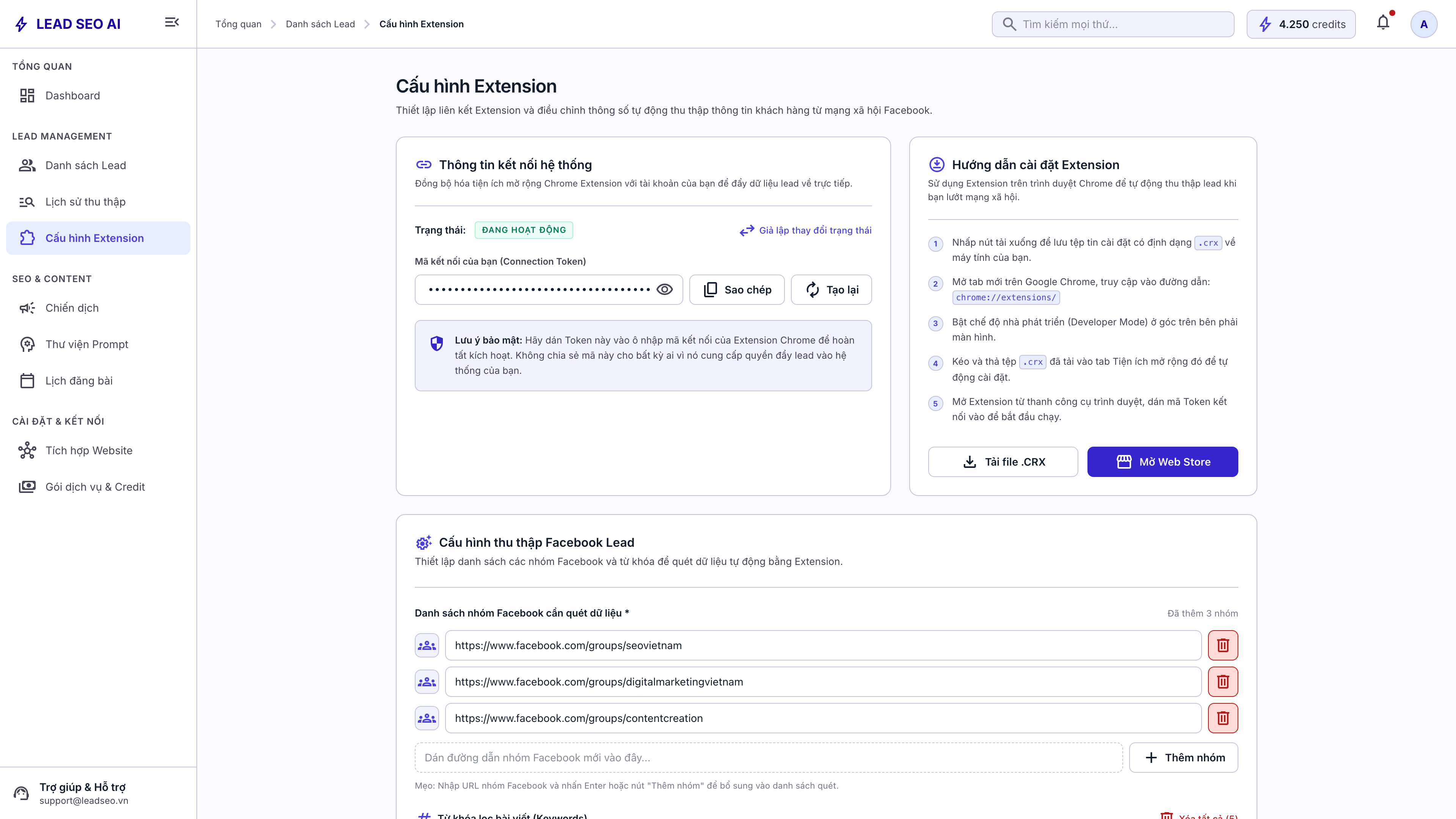
Task: Click the calendar icon beside Lịch đăng bài
Action: (27, 381)
